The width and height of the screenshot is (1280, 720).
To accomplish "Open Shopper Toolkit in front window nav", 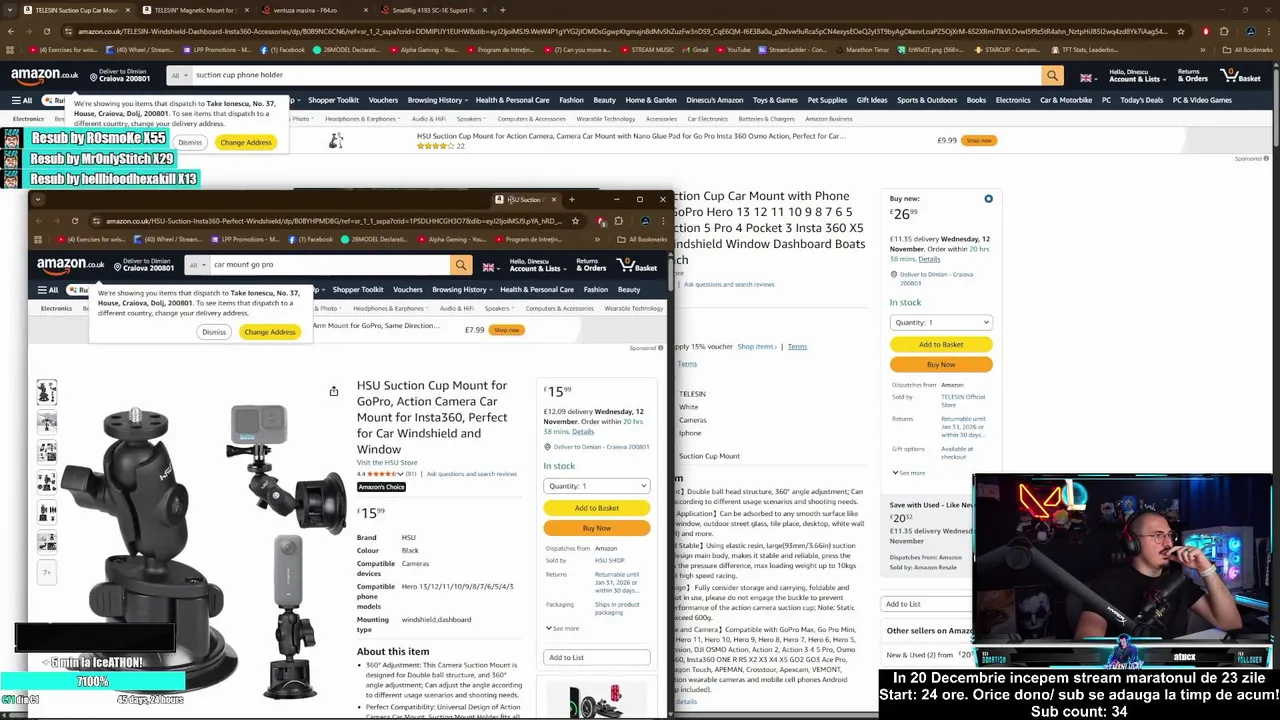I will point(358,290).
